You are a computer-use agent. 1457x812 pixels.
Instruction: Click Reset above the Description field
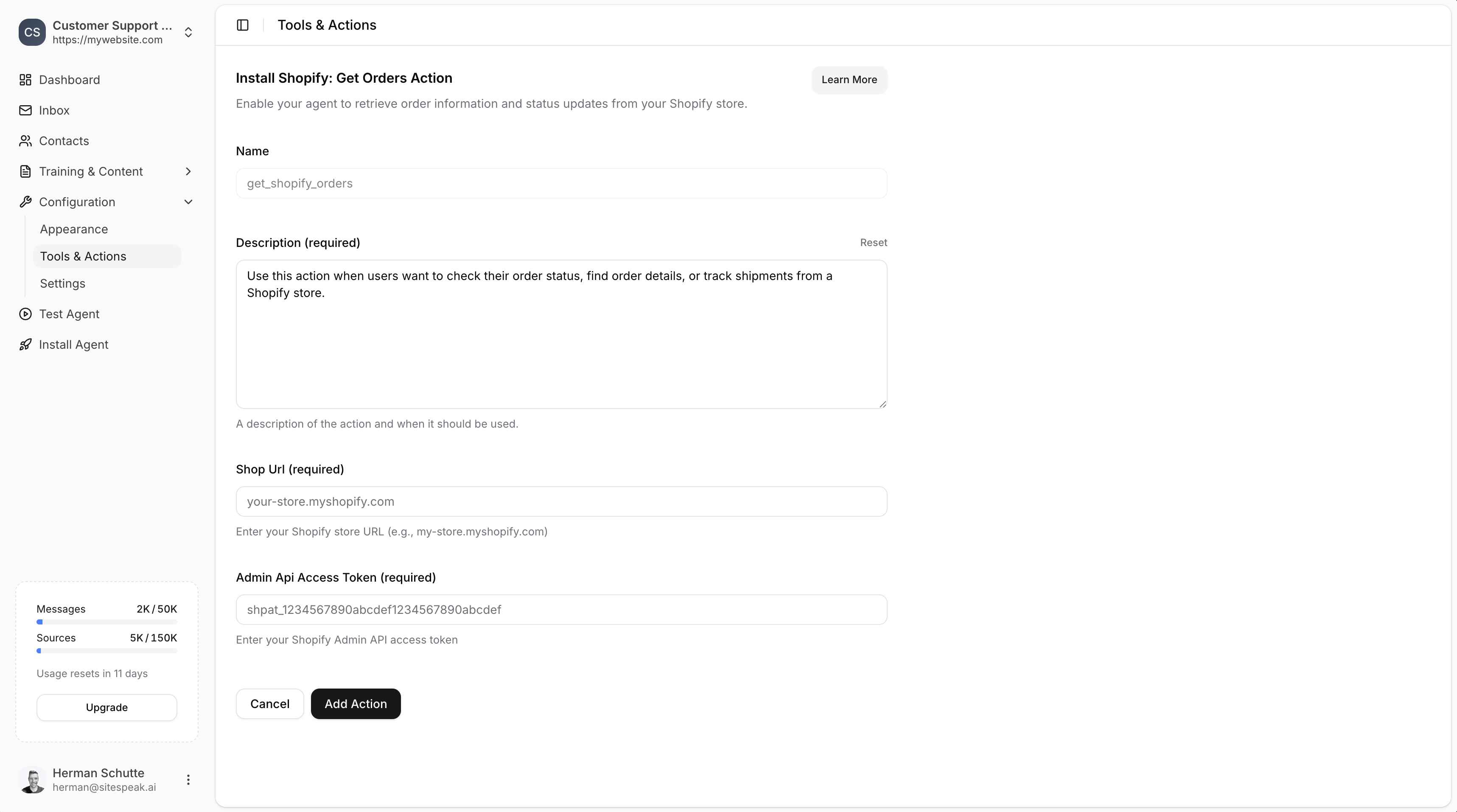(873, 242)
